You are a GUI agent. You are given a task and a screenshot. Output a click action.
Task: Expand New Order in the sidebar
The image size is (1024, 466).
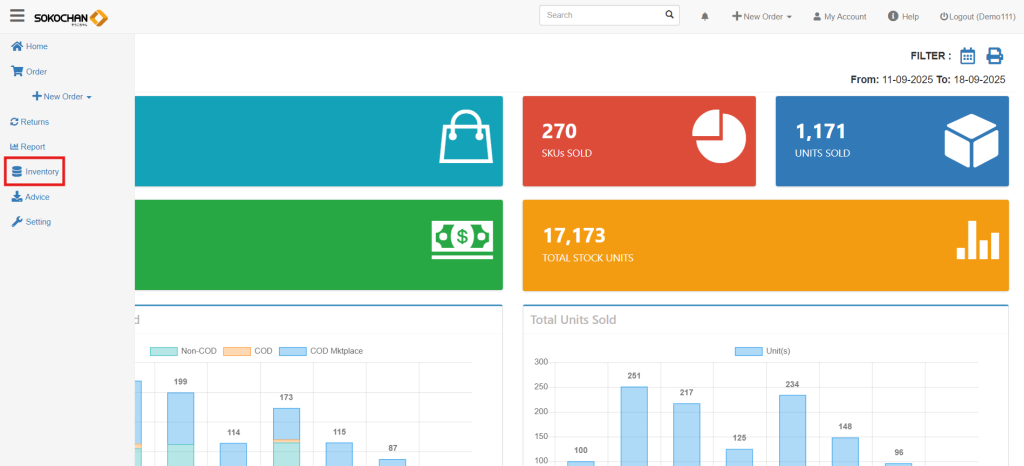[x=62, y=97]
